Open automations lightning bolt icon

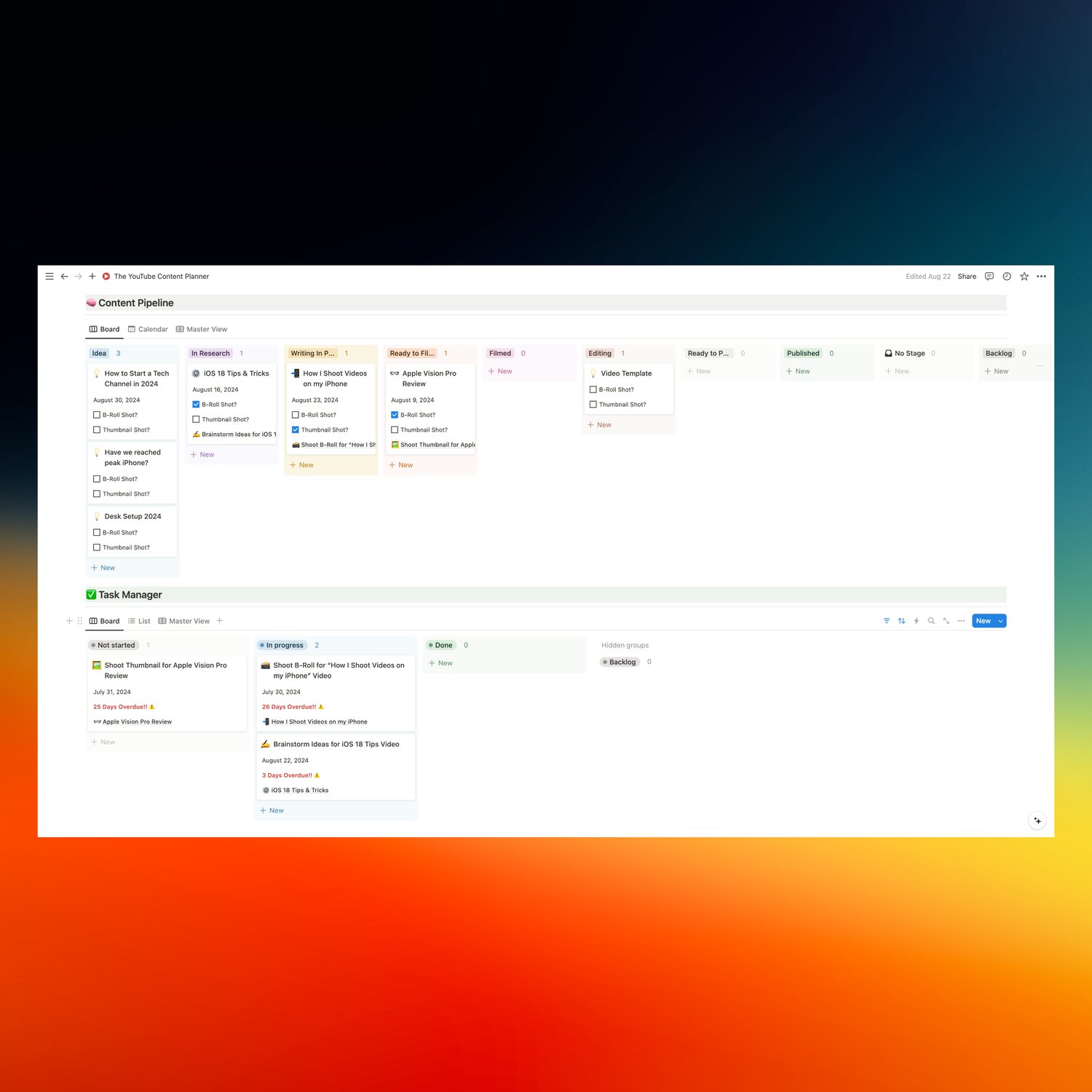917,621
